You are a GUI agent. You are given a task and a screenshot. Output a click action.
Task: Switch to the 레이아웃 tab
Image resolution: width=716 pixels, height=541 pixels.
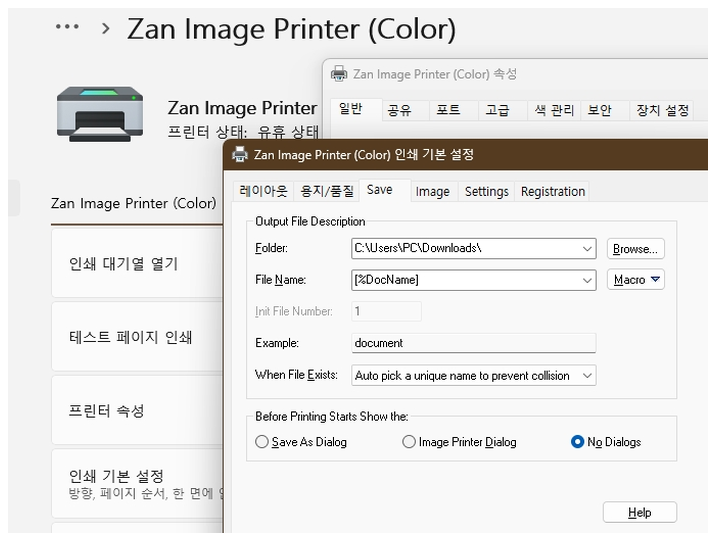(x=263, y=191)
